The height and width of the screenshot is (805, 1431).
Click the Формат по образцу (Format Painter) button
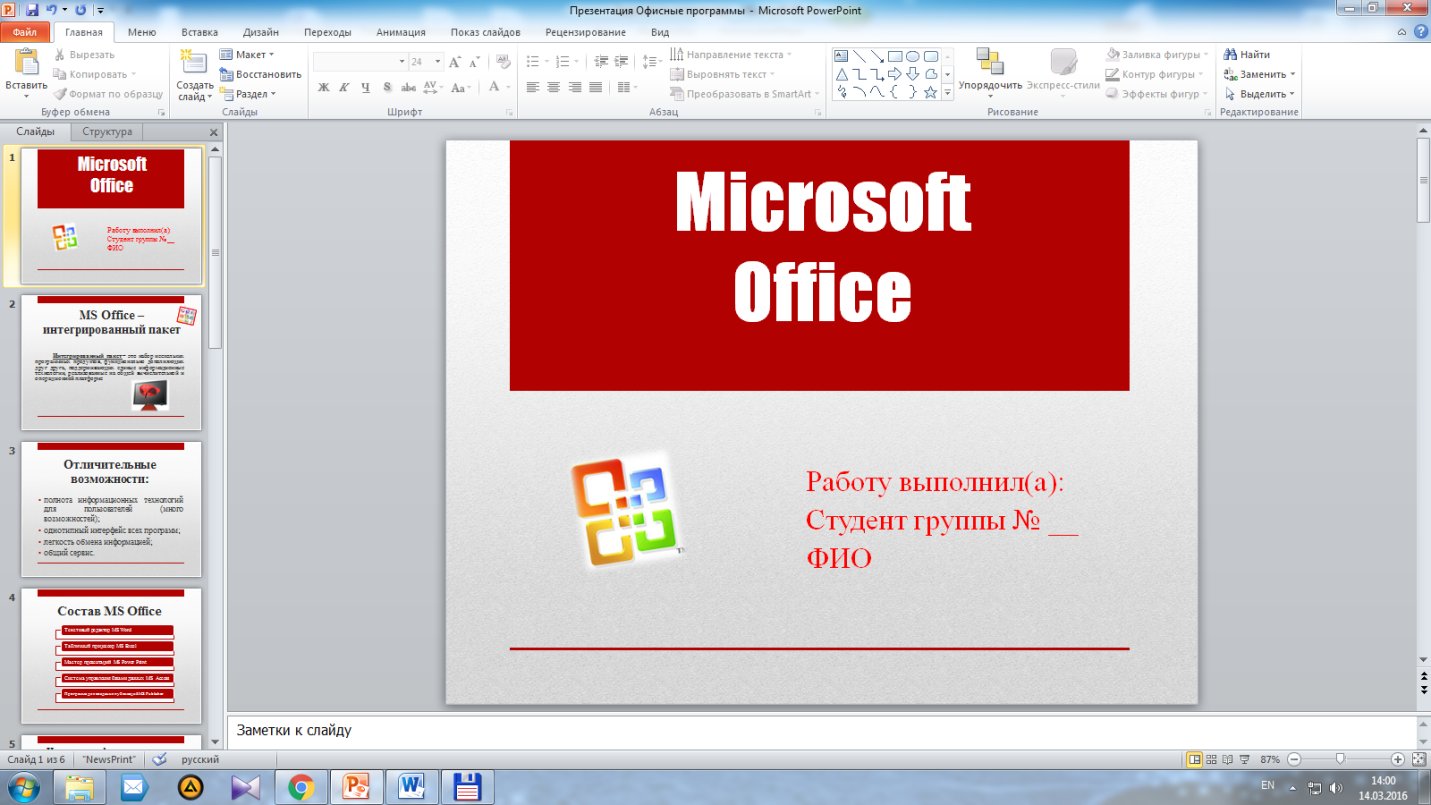[x=108, y=94]
